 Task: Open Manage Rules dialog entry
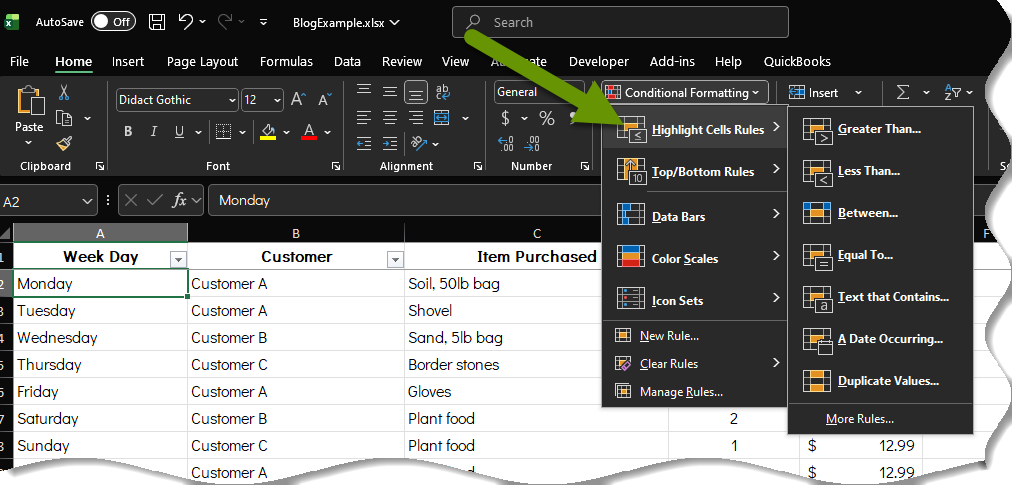[x=680, y=392]
